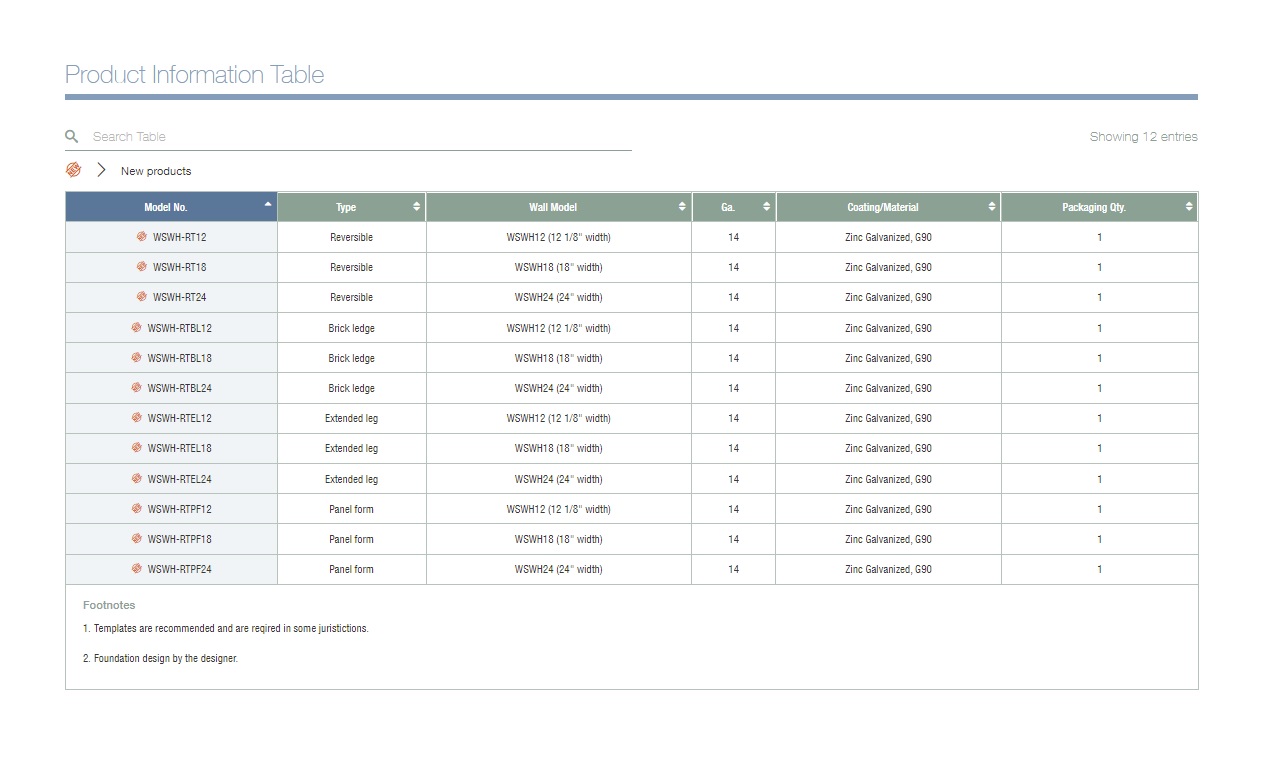This screenshot has width=1268, height=766.
Task: Click new-product icon beside WSWH-RTBL24
Action: 137,388
